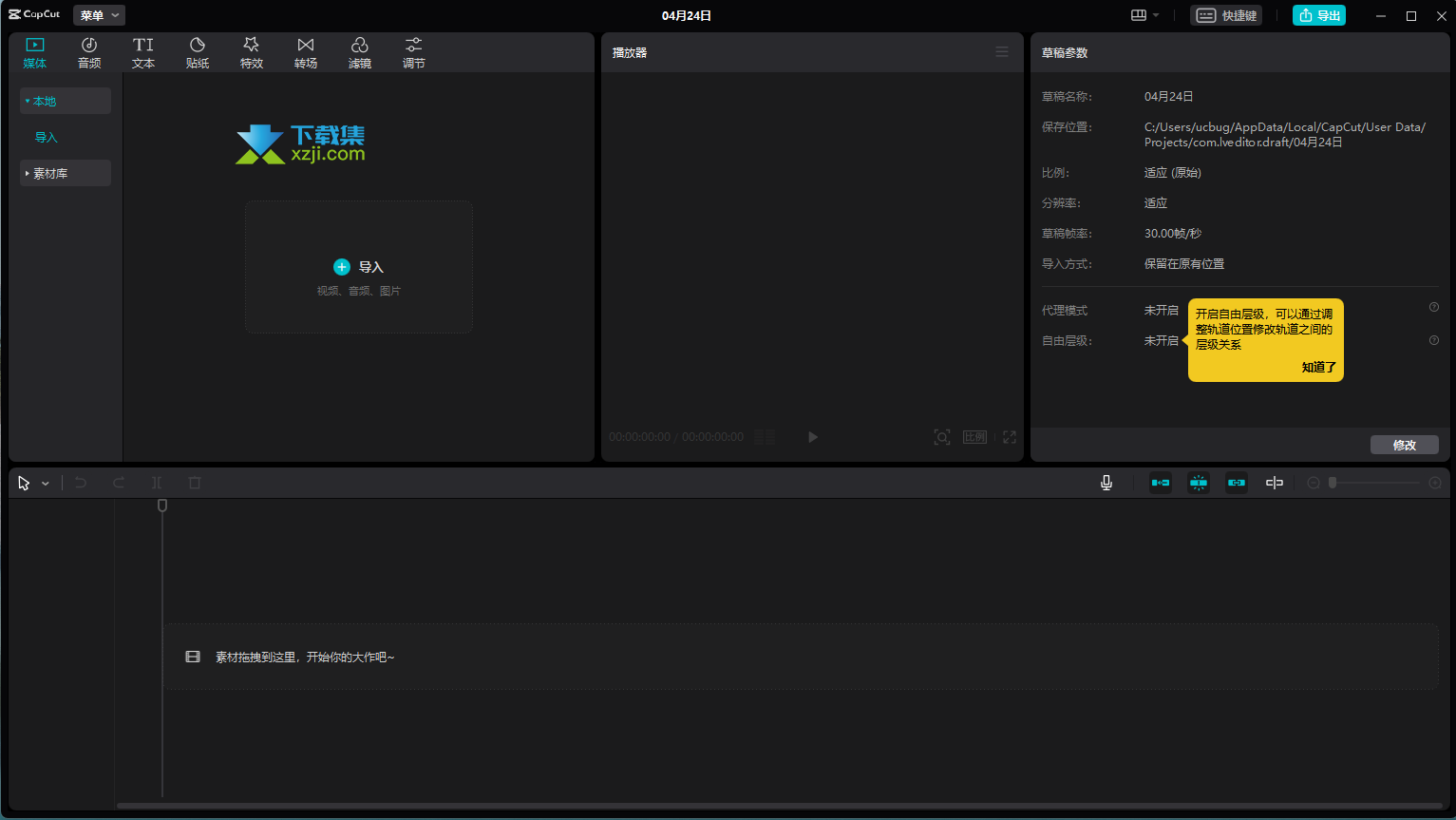This screenshot has width=1456, height=820.
Task: Play the preview in the player
Action: 813,437
